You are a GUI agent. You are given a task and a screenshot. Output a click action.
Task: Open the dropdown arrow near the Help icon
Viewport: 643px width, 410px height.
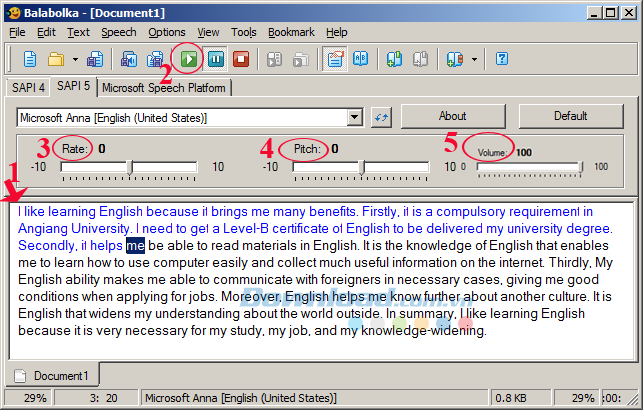[x=474, y=59]
